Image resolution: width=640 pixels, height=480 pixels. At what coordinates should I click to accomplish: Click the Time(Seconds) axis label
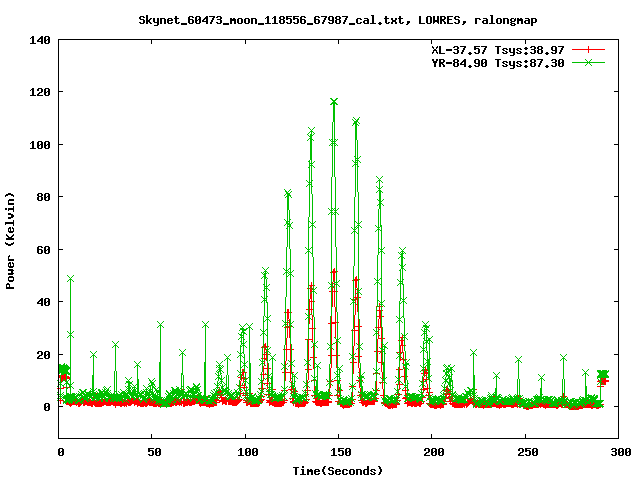(x=338, y=471)
